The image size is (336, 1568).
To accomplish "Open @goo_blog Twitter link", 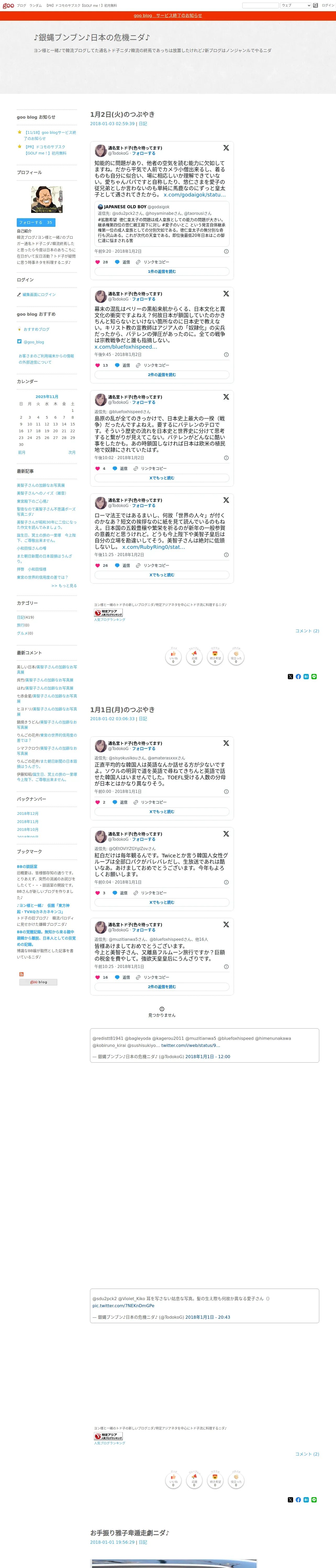I will pyautogui.click(x=33, y=342).
